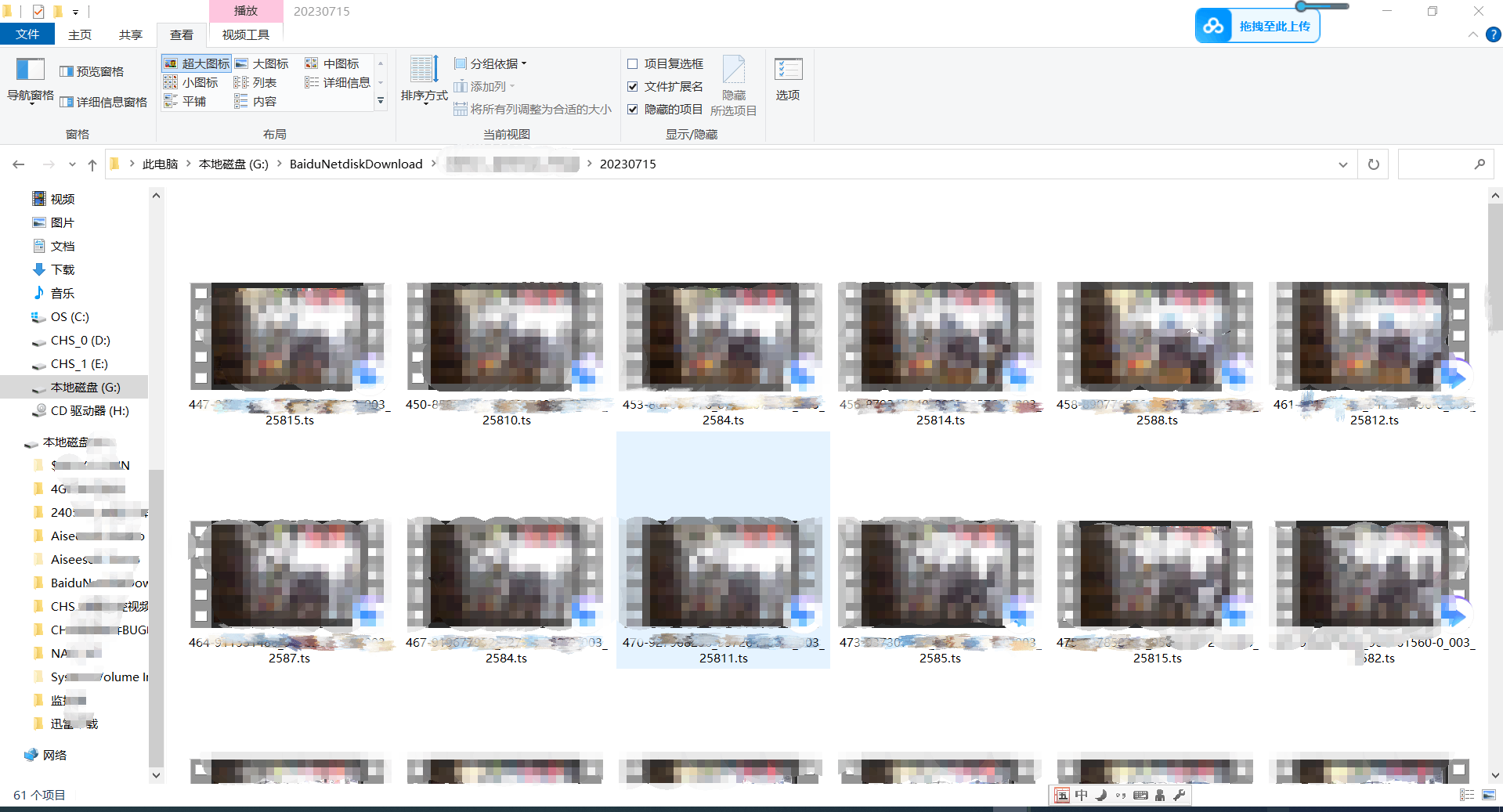This screenshot has width=1503, height=812.
Task: Click the search magnifier icon
Action: (x=1479, y=164)
